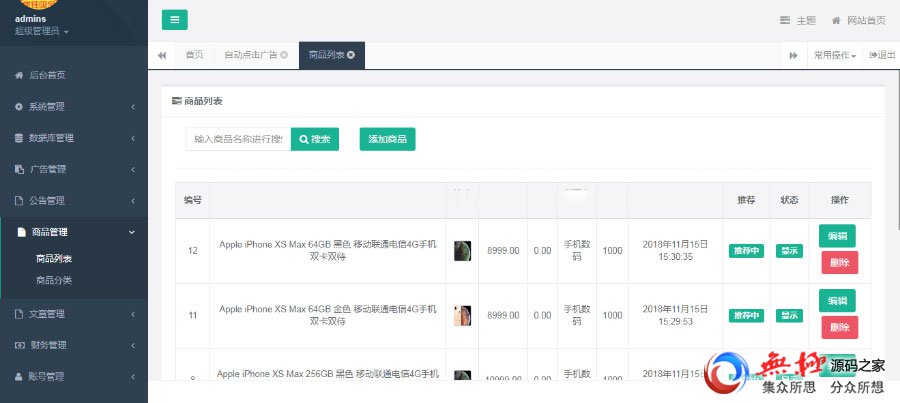Expand the 系统管理 sidebar menu

point(74,106)
